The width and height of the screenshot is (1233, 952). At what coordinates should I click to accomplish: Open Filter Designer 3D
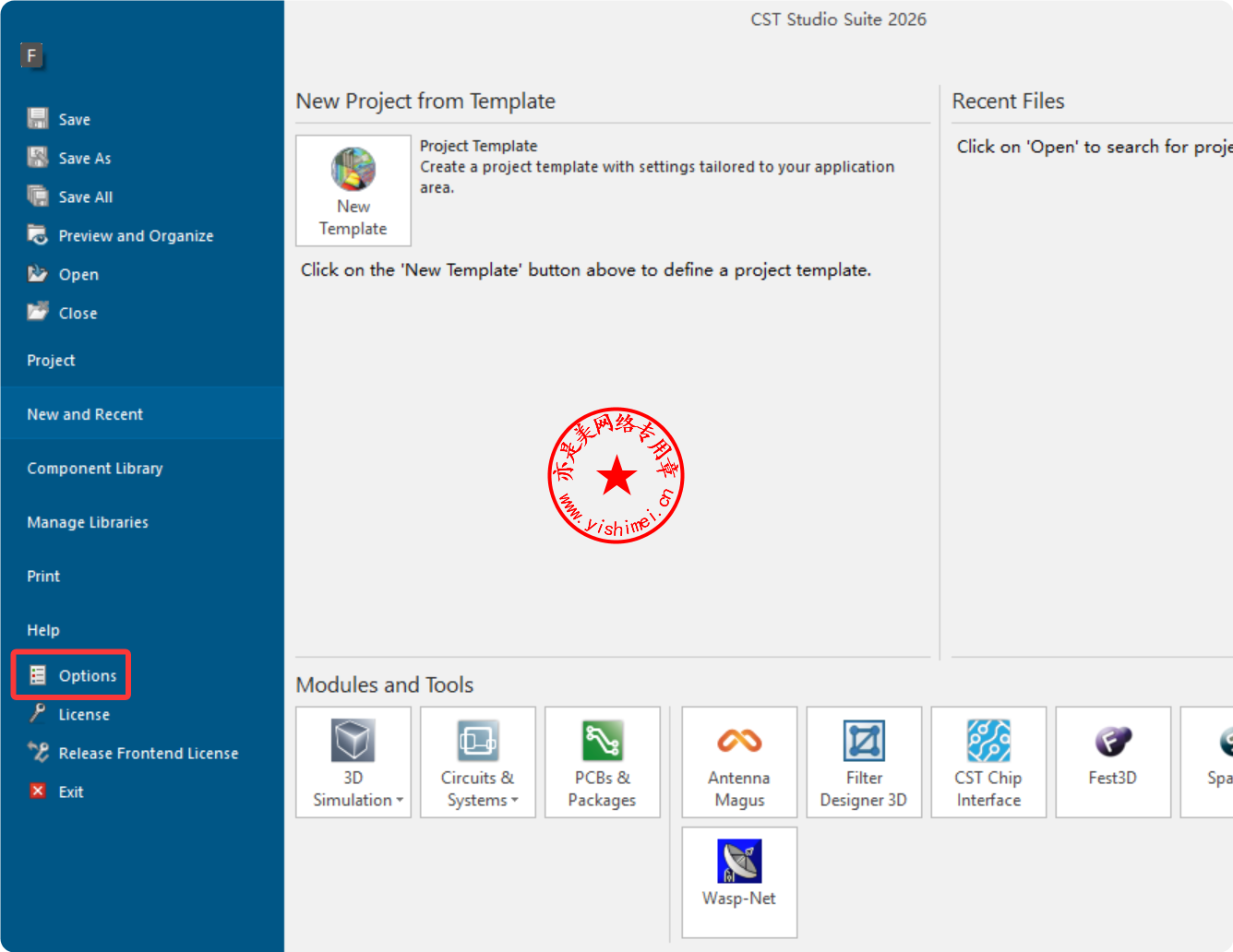coord(864,762)
